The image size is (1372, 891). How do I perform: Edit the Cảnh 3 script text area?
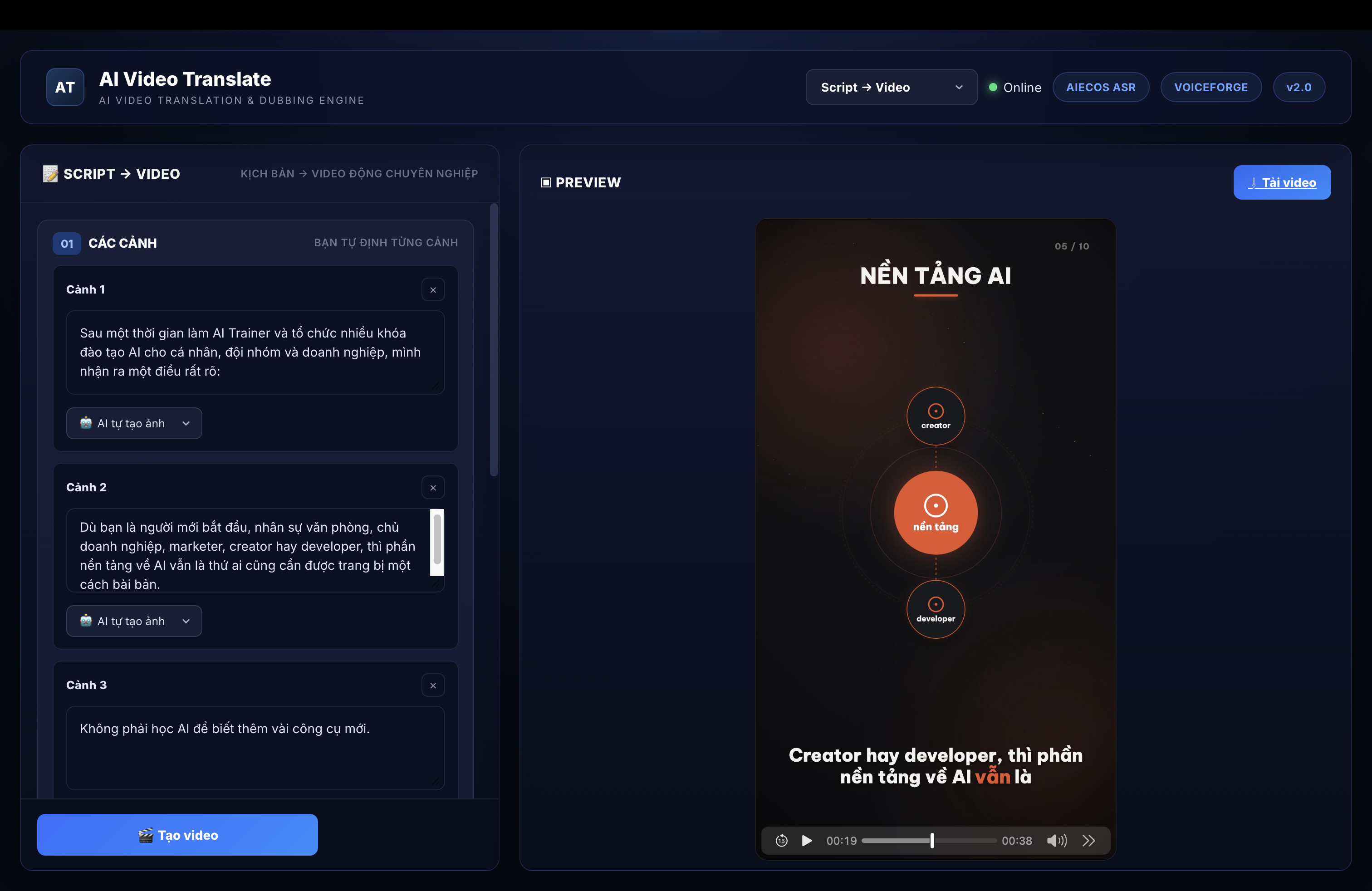coord(255,748)
